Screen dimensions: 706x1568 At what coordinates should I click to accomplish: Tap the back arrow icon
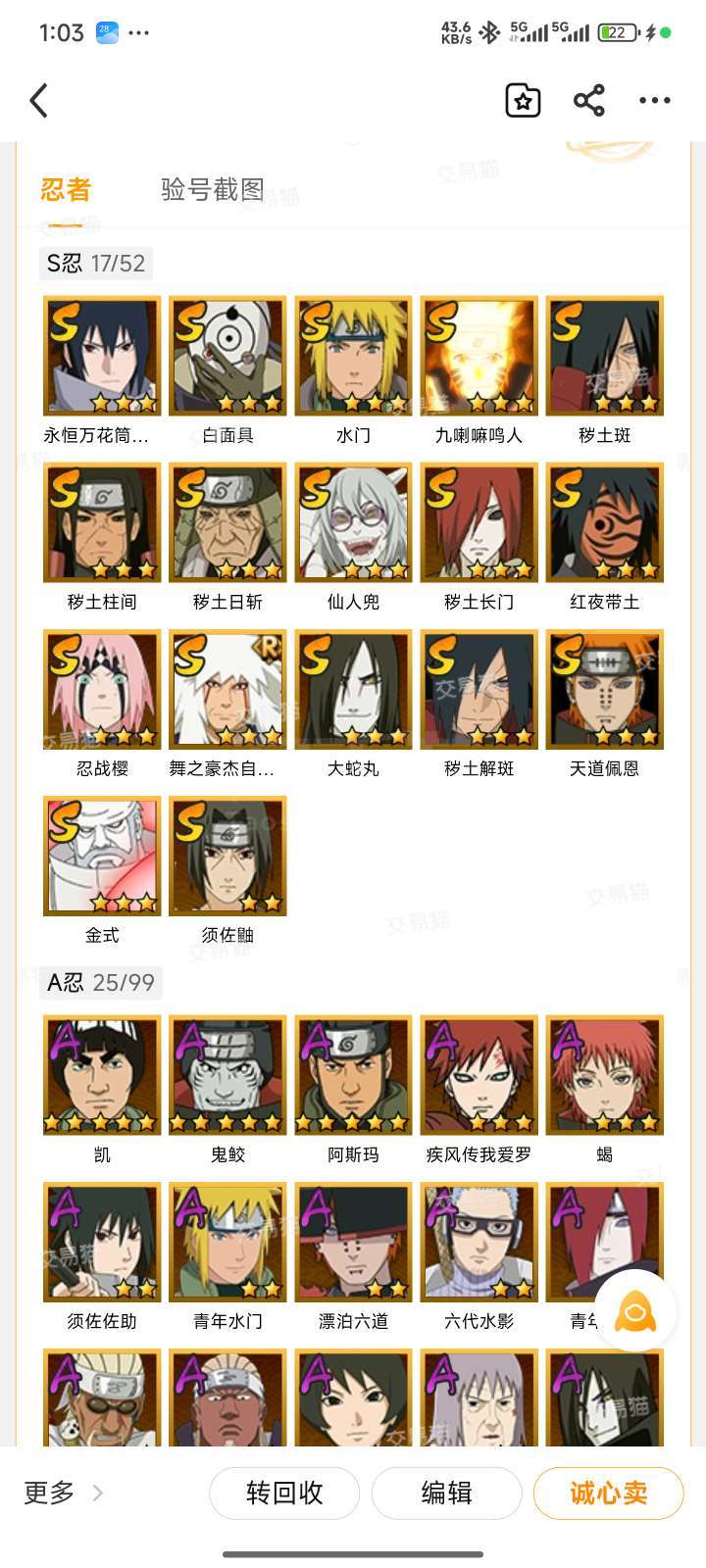coord(39,100)
